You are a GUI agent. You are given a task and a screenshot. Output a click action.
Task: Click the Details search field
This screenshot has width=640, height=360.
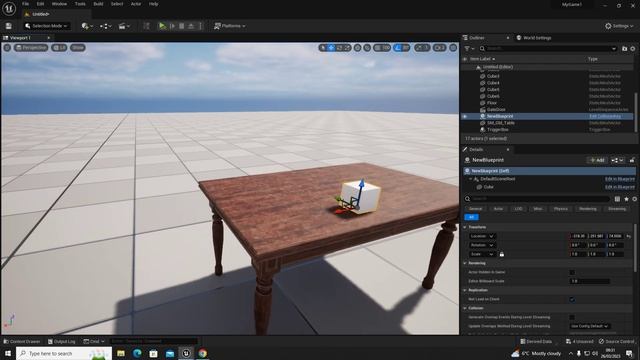pos(537,199)
